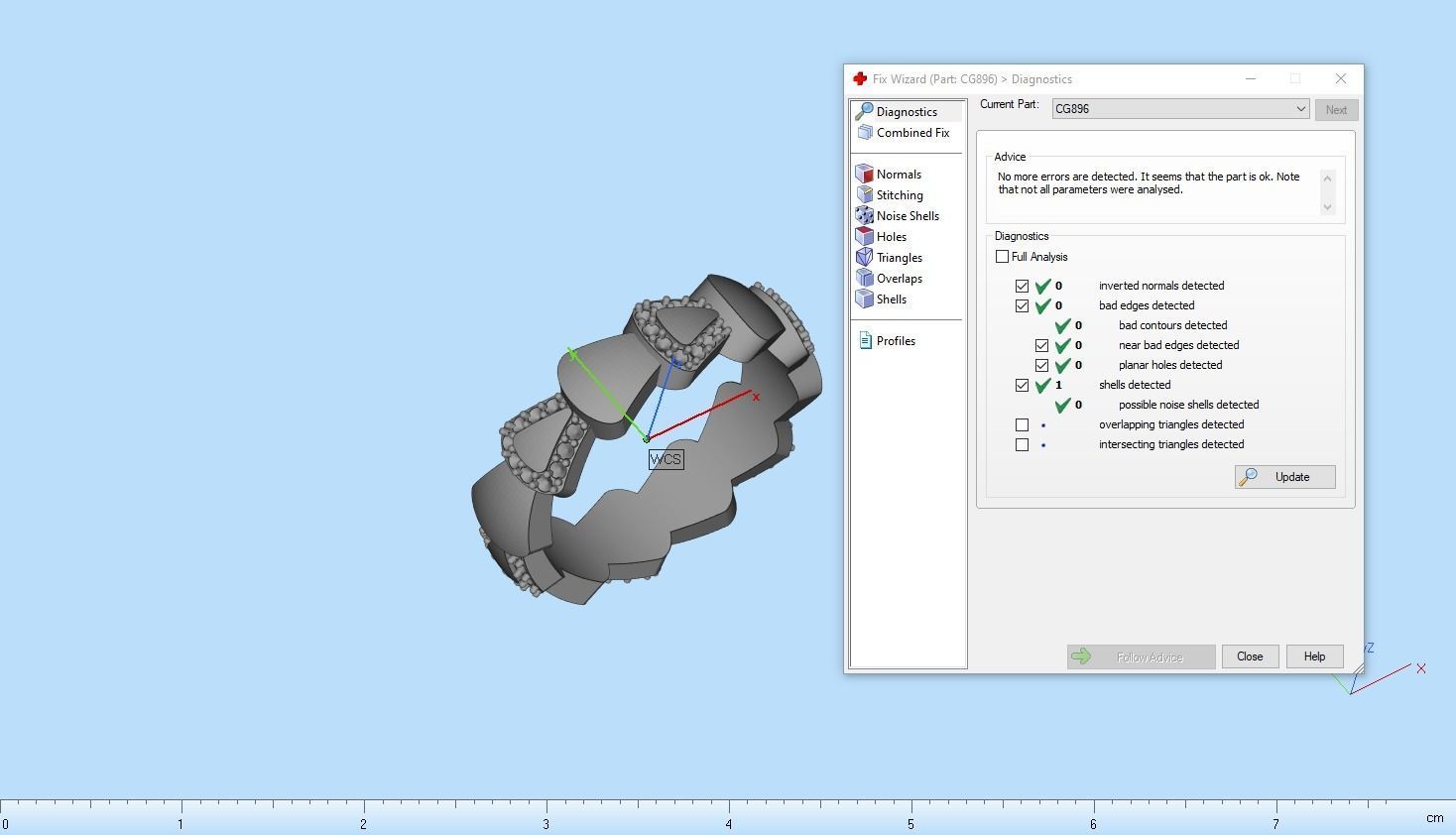Open the Diagnostics page icon

(x=864, y=111)
